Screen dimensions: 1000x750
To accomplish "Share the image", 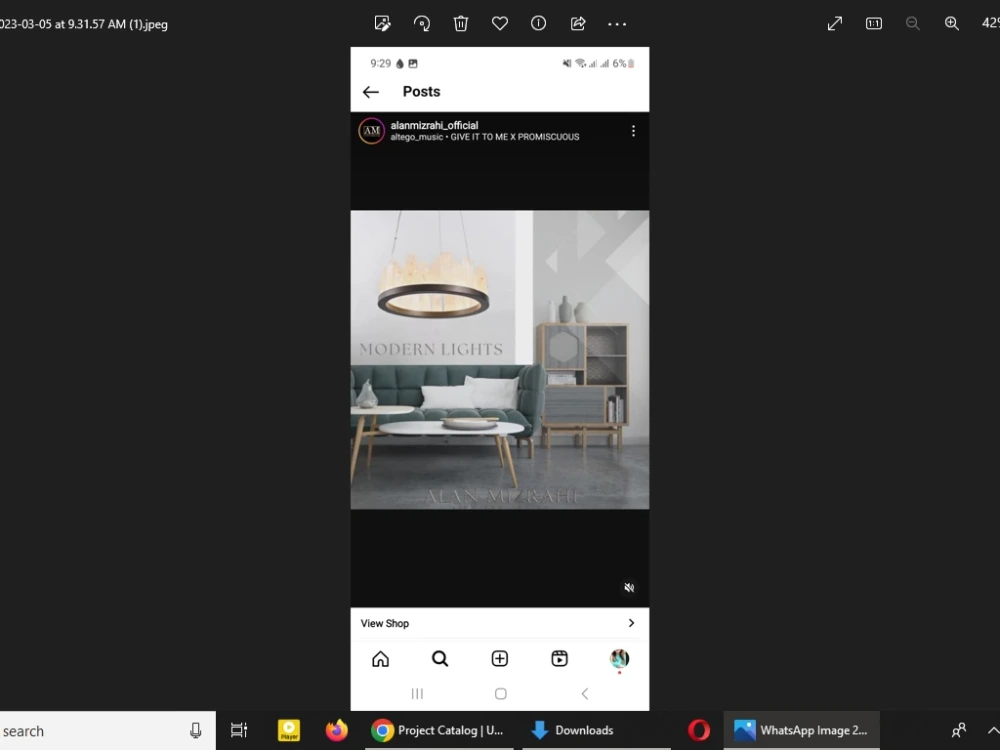I will tap(578, 24).
